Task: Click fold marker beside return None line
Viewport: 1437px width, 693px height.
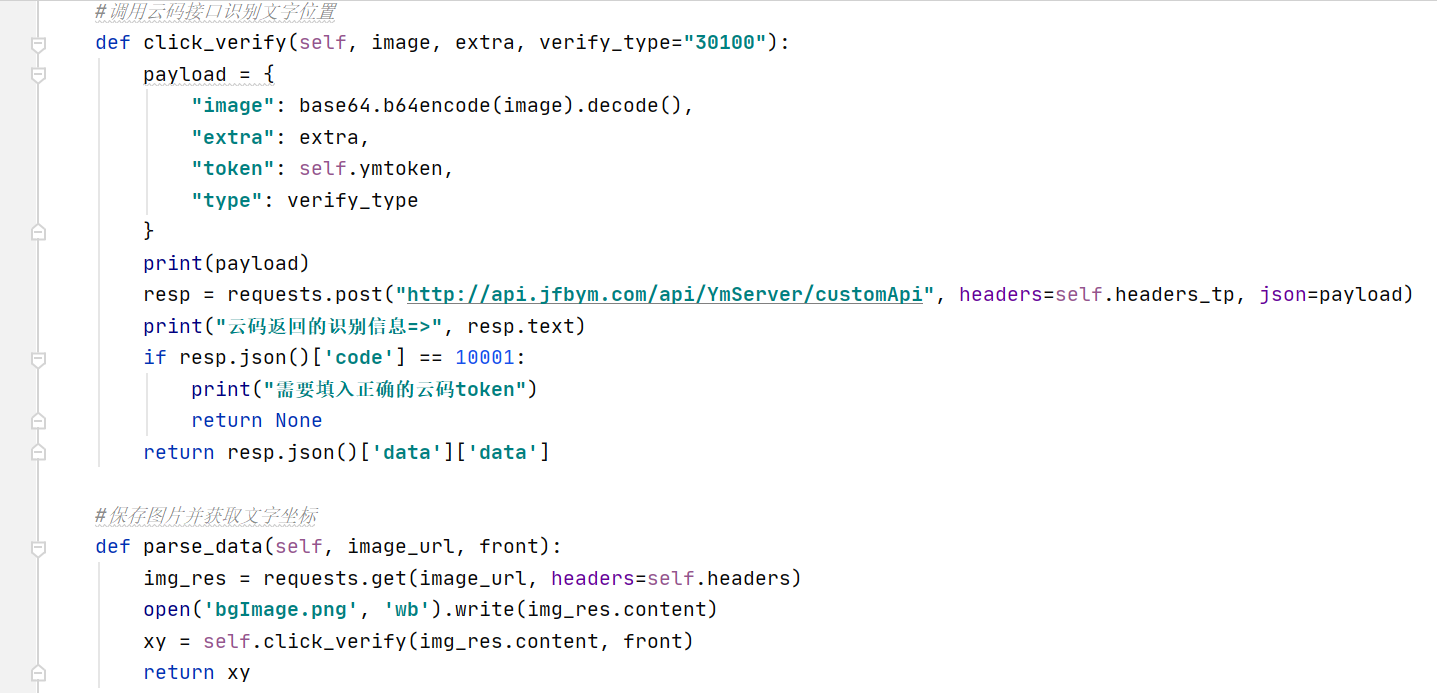Action: coord(38,421)
